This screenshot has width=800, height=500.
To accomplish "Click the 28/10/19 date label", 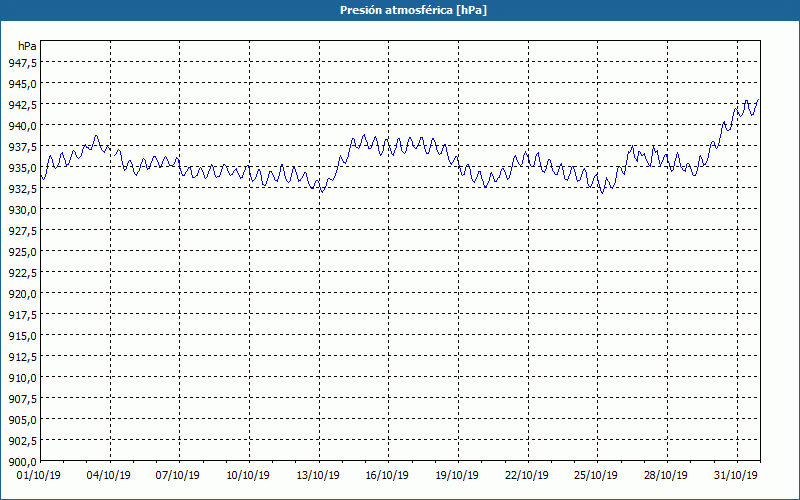I will pyautogui.click(x=666, y=475).
